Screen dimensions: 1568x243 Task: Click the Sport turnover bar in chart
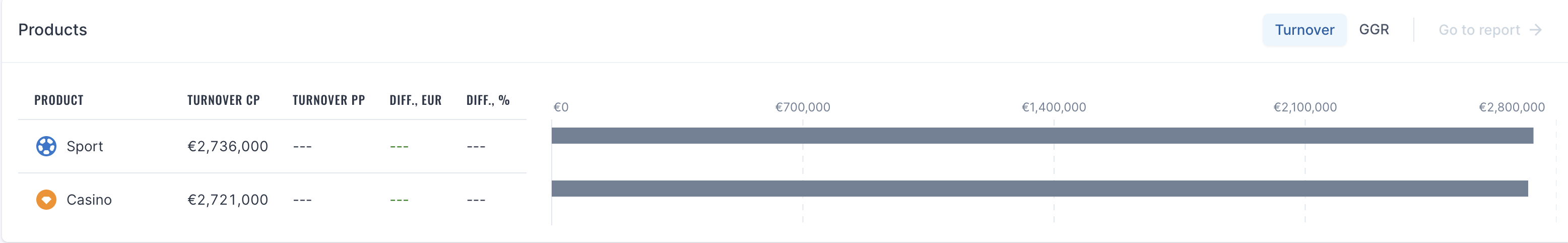(x=1042, y=136)
